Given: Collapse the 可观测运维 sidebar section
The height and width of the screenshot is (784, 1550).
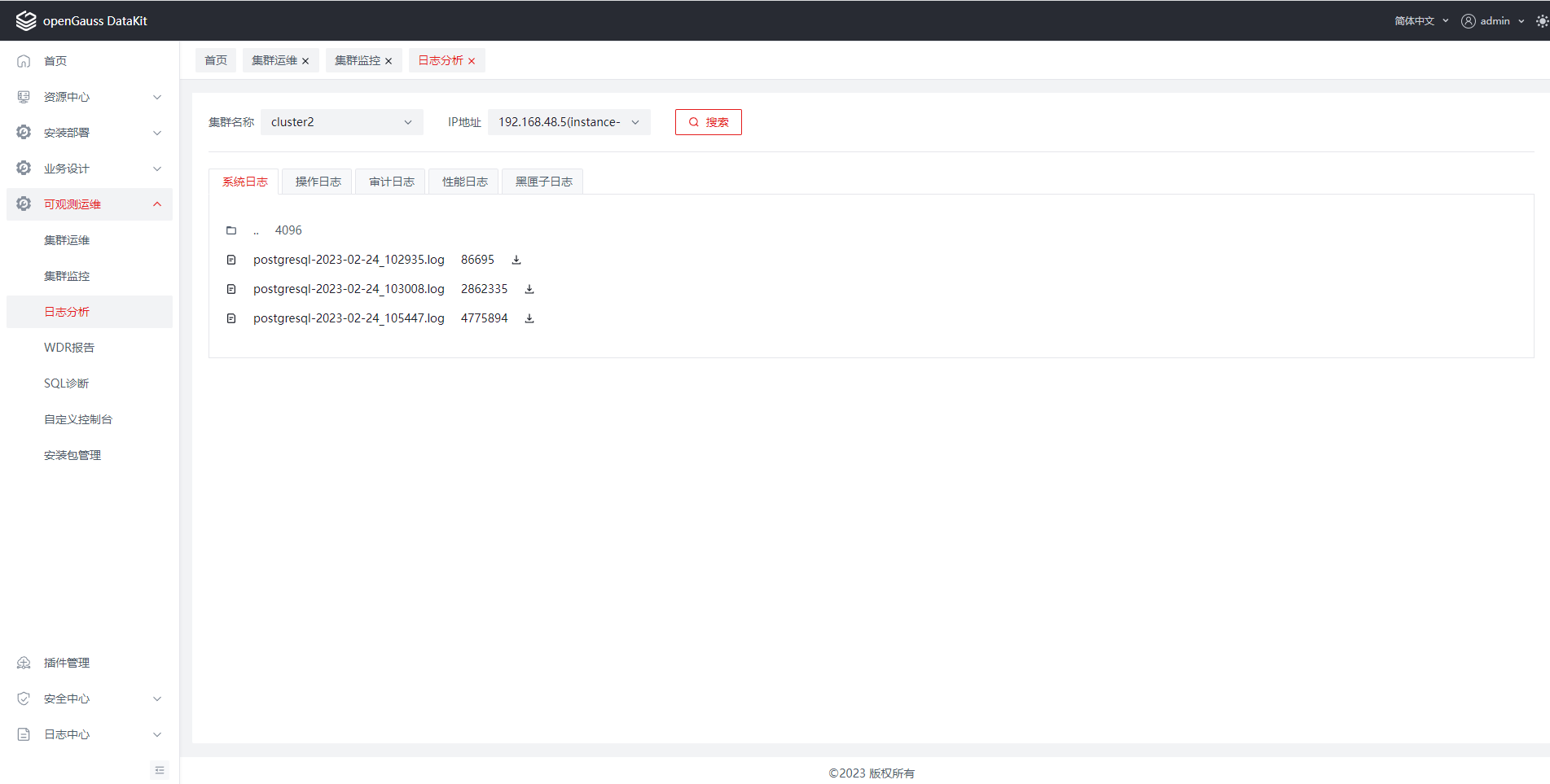Looking at the screenshot, I should [x=156, y=204].
